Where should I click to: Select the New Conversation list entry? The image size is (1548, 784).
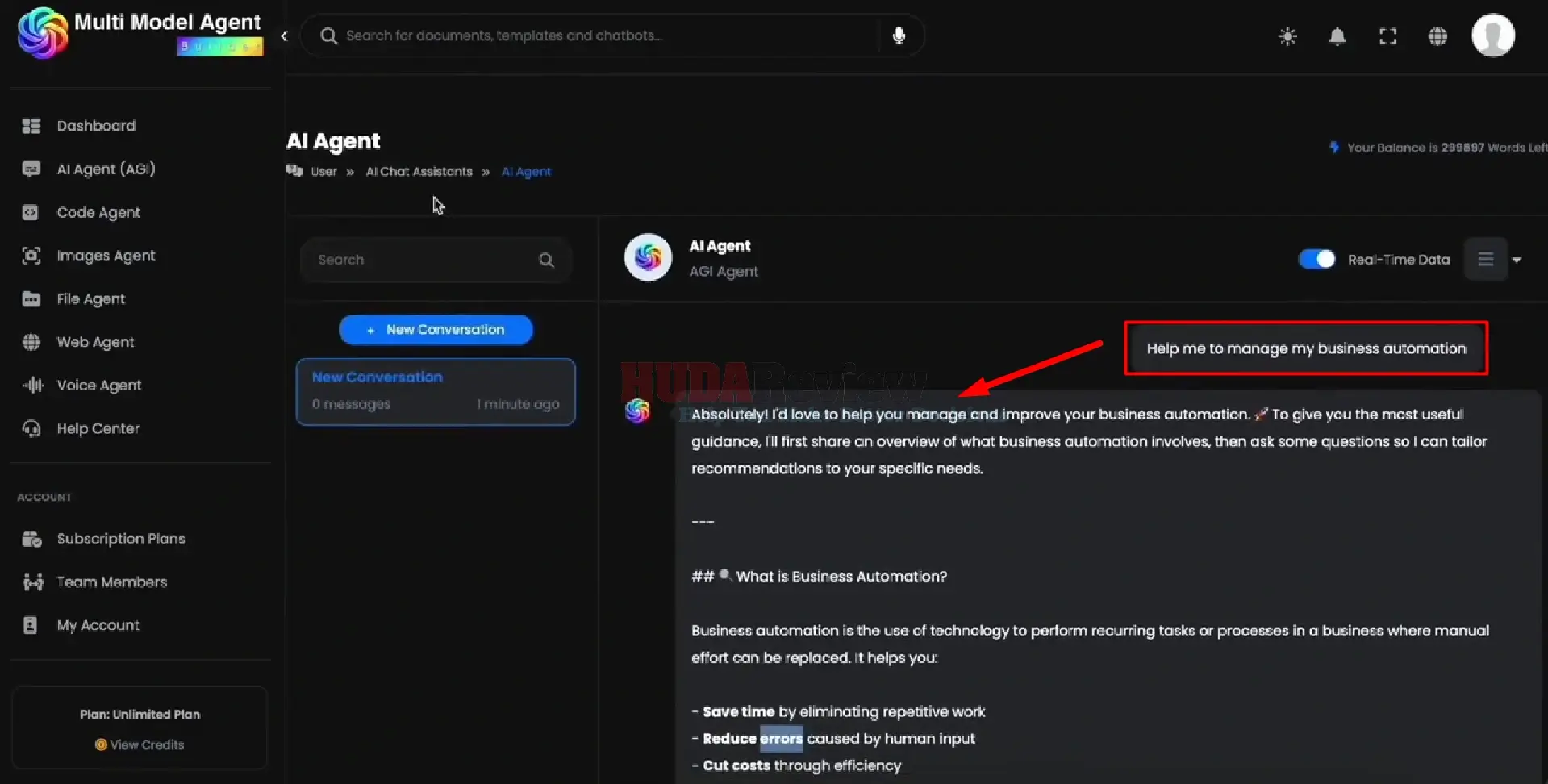(436, 392)
